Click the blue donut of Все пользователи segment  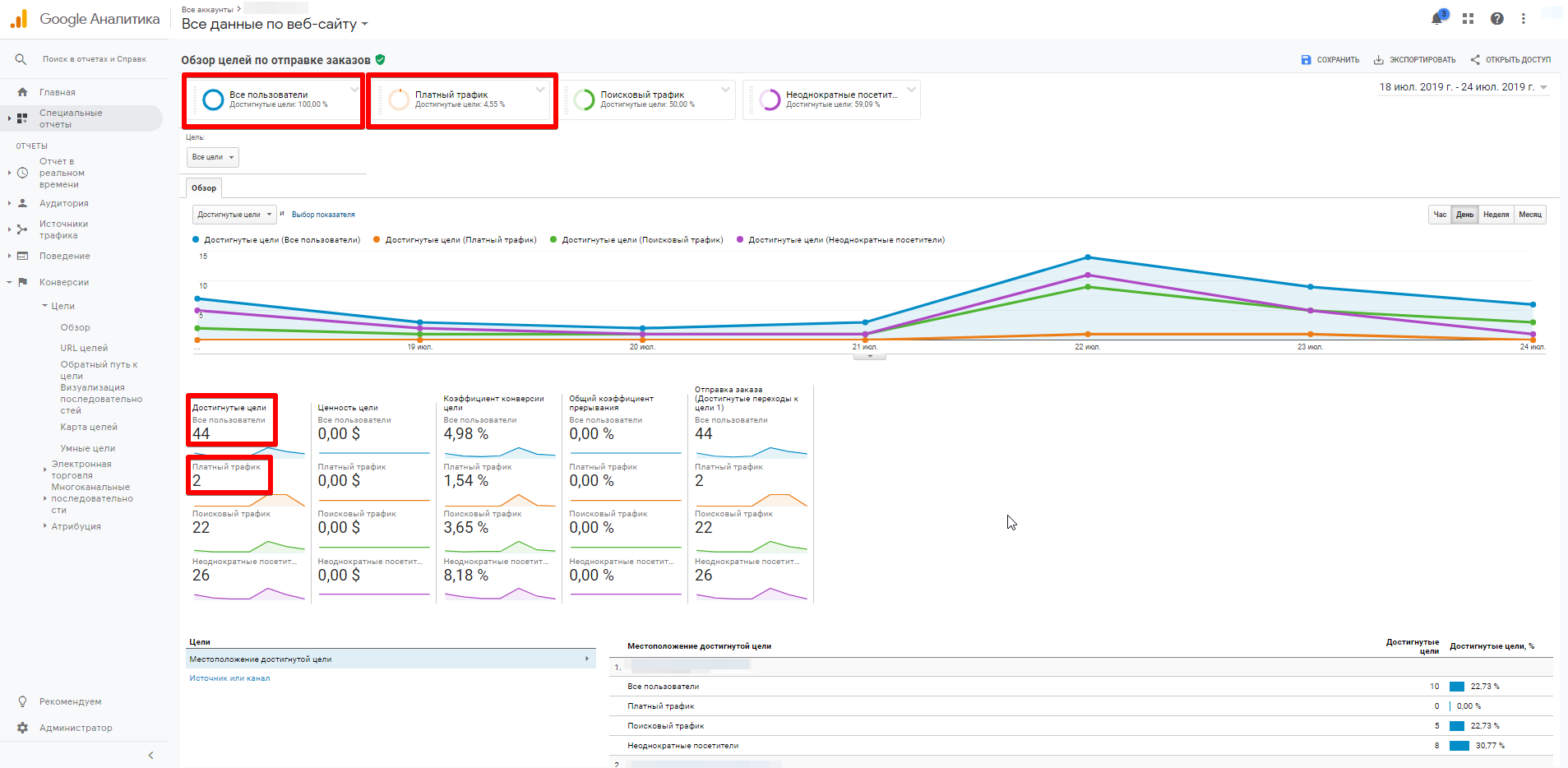pyautogui.click(x=213, y=99)
